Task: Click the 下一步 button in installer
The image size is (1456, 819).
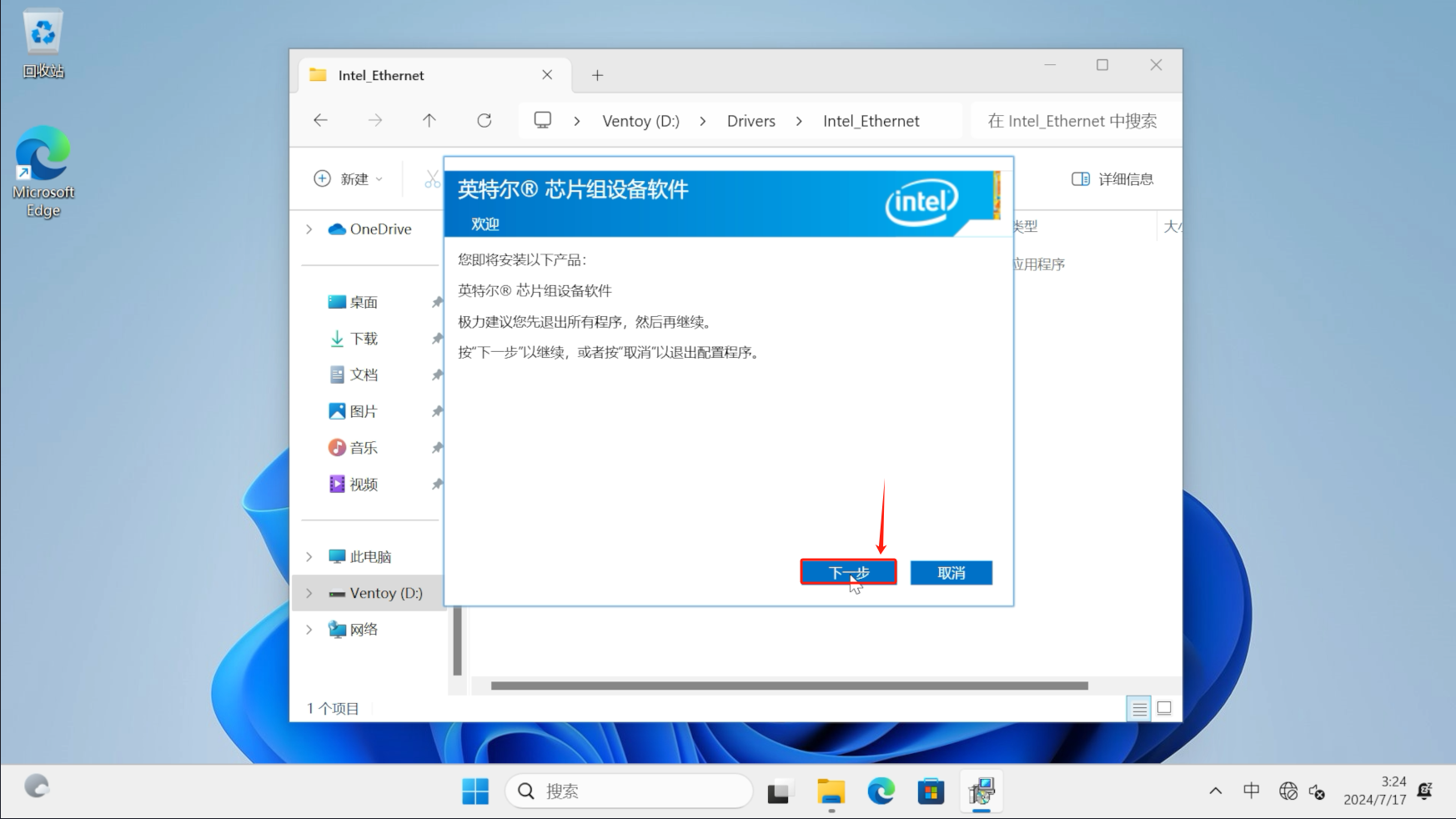Action: (848, 572)
